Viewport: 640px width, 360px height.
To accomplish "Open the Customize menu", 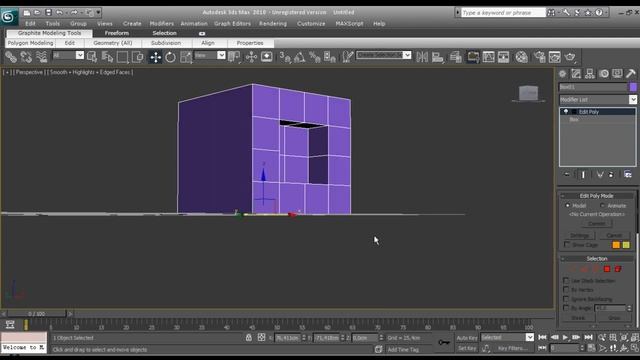I will pyautogui.click(x=311, y=24).
